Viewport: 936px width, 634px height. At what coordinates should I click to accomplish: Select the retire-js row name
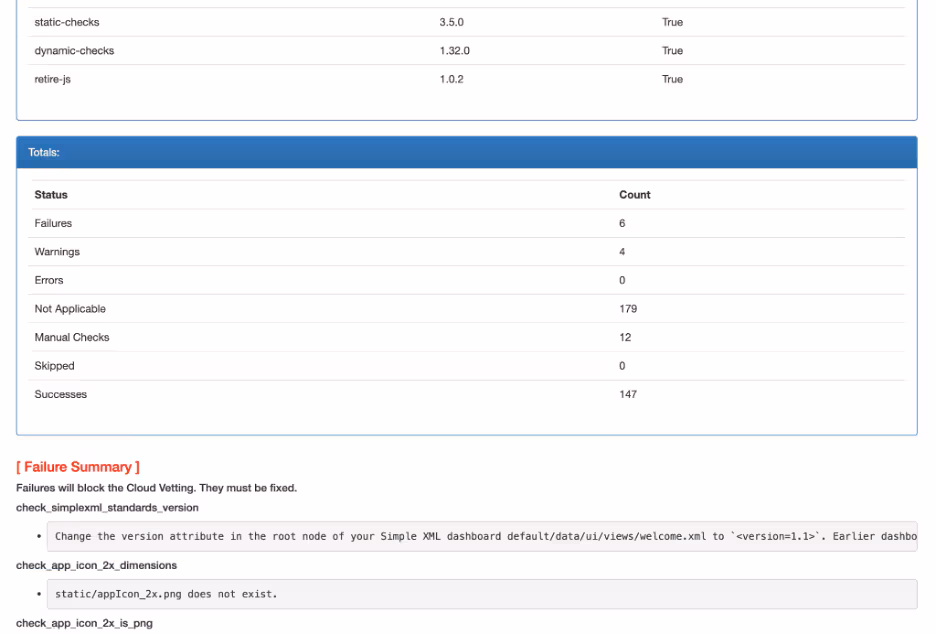click(52, 80)
